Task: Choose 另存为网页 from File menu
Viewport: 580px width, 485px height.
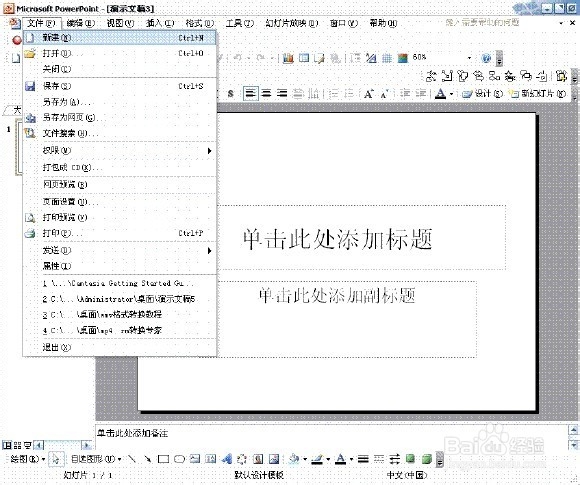Action: [119, 117]
